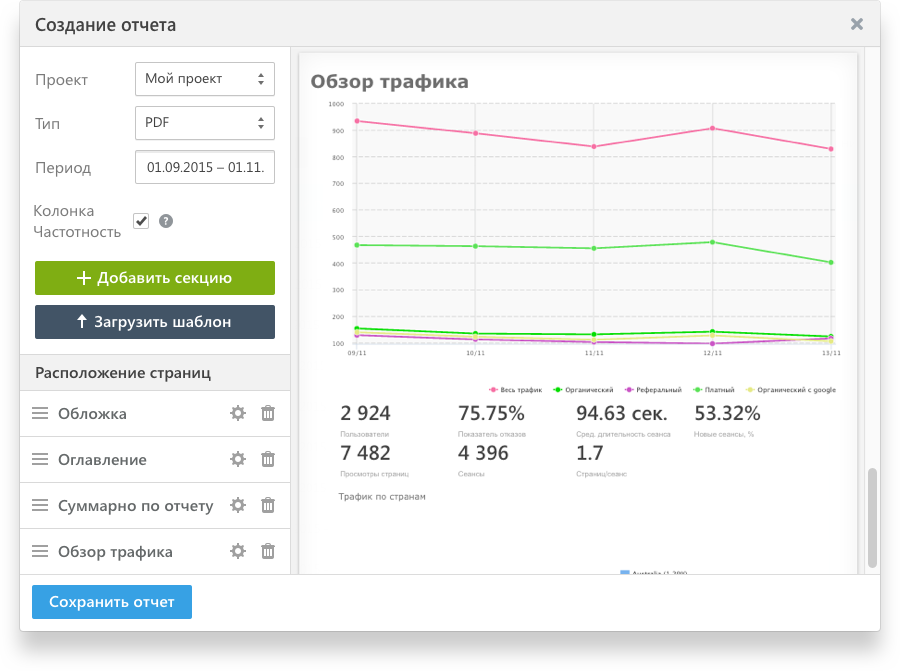Grab the drag handle of Суммарно по отчету

40,505
